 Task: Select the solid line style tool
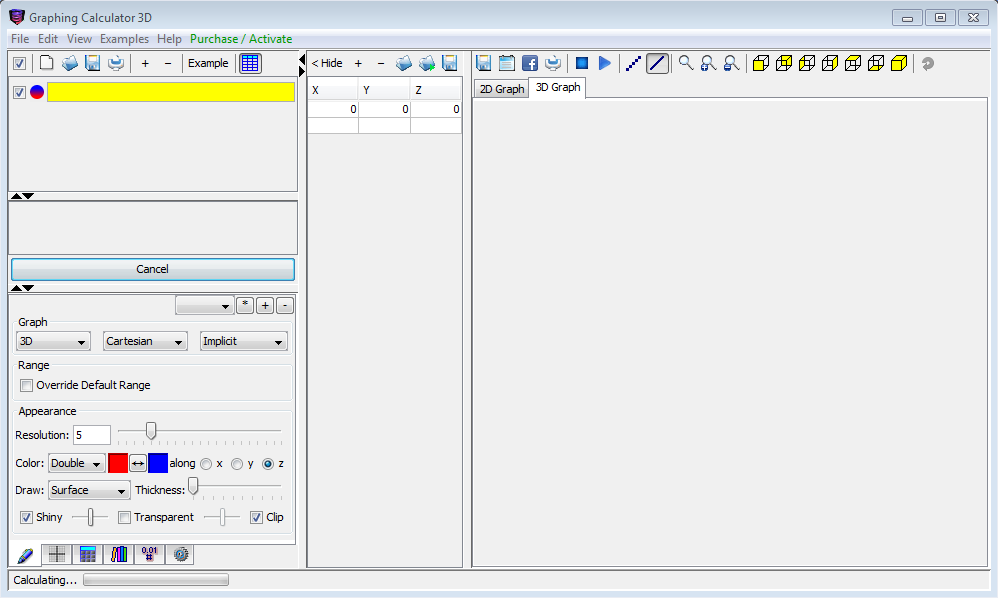pyautogui.click(x=657, y=62)
